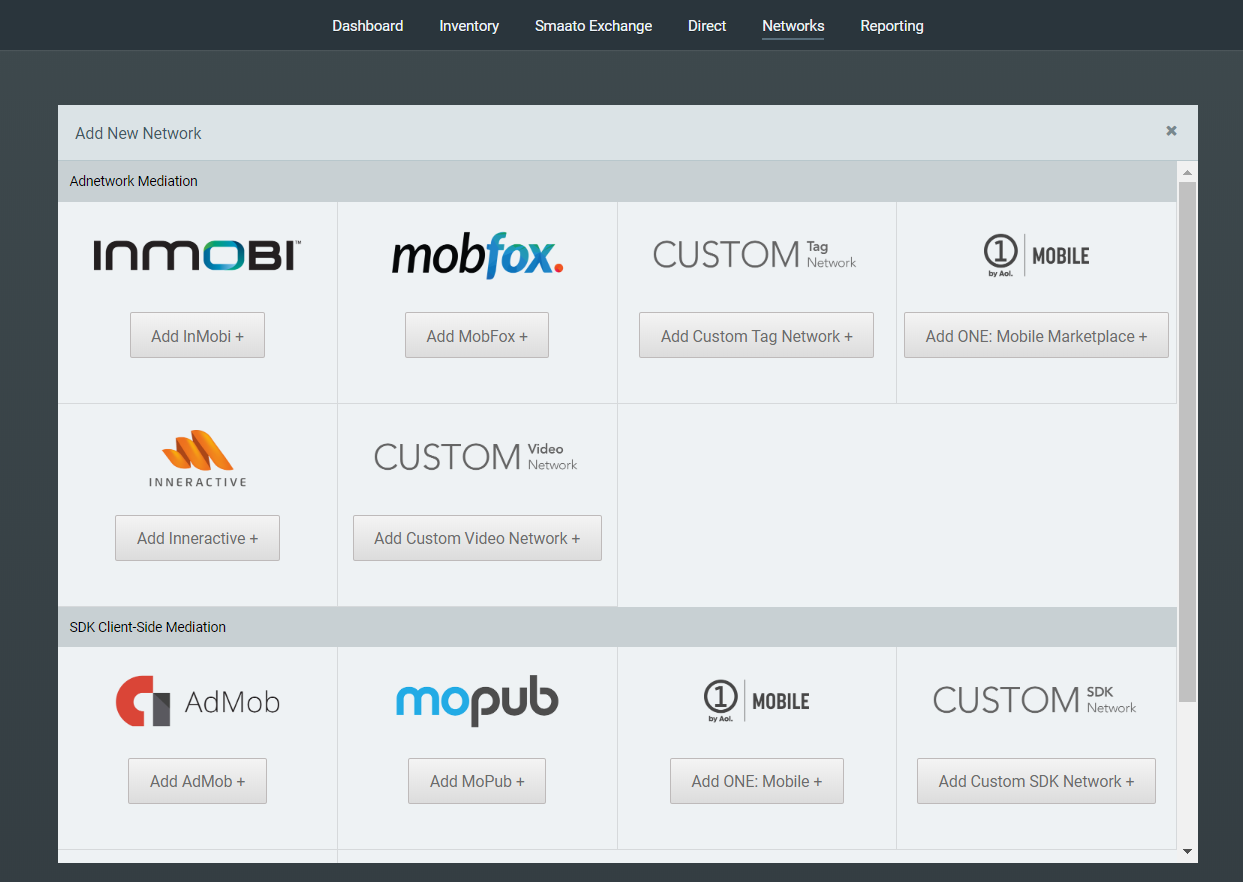Add the InMobi network
The height and width of the screenshot is (882, 1243).
pyautogui.click(x=197, y=336)
